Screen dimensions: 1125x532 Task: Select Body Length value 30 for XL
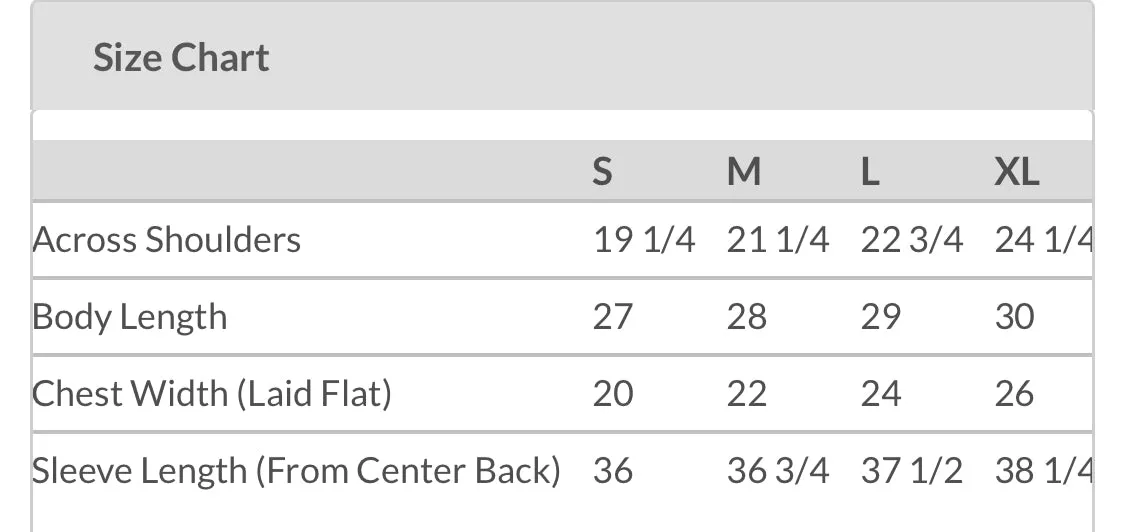[x=1014, y=317]
